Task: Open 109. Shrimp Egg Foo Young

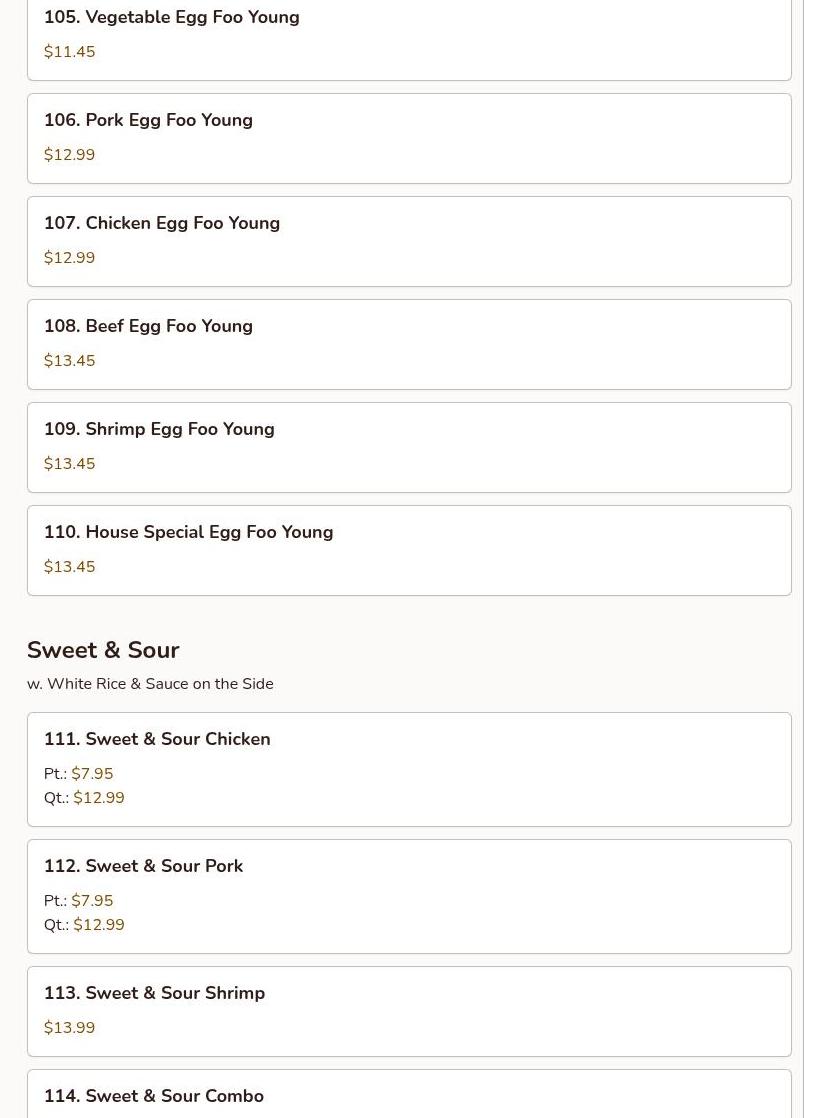Action: (159, 430)
